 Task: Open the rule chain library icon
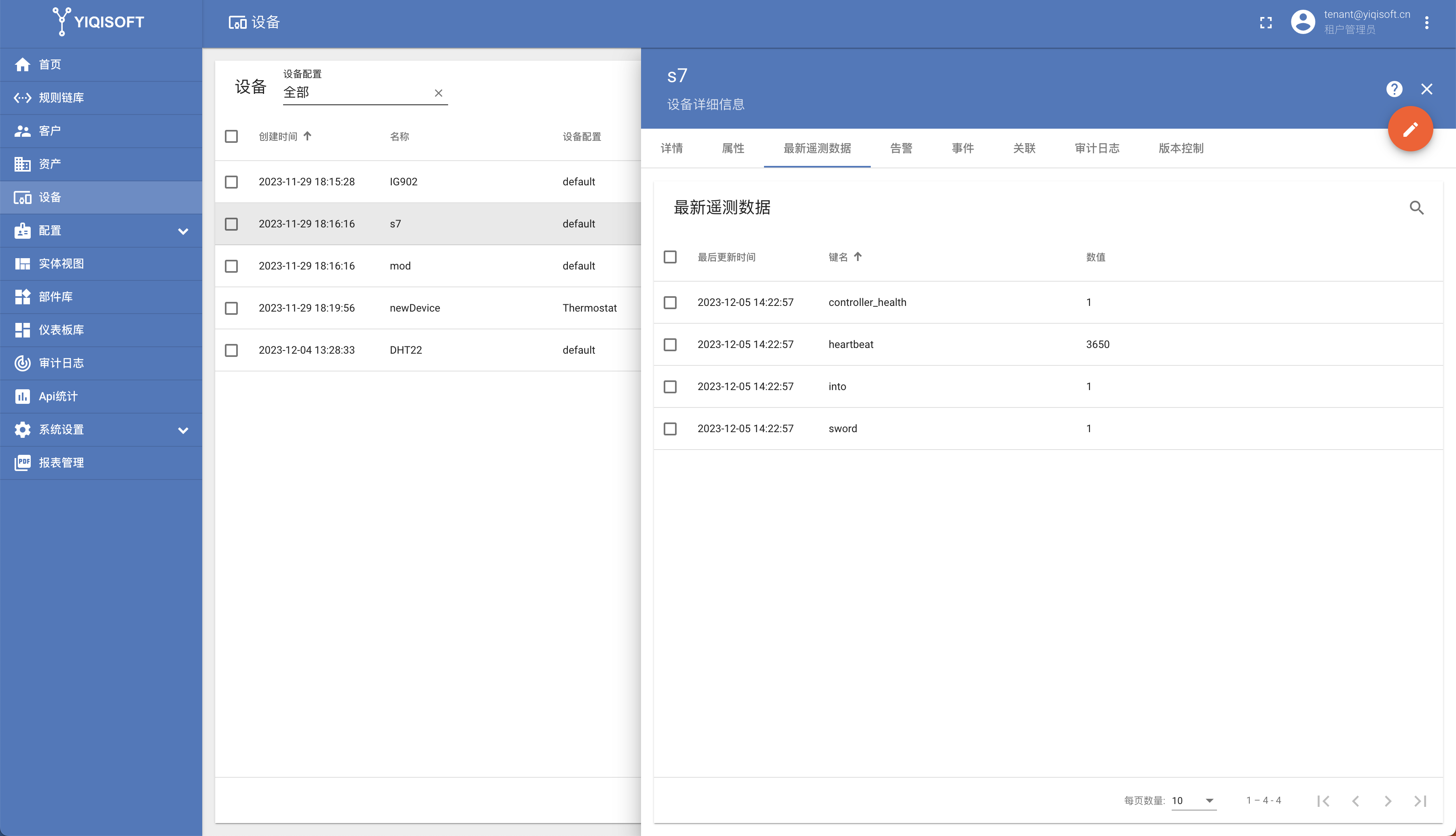[x=22, y=98]
